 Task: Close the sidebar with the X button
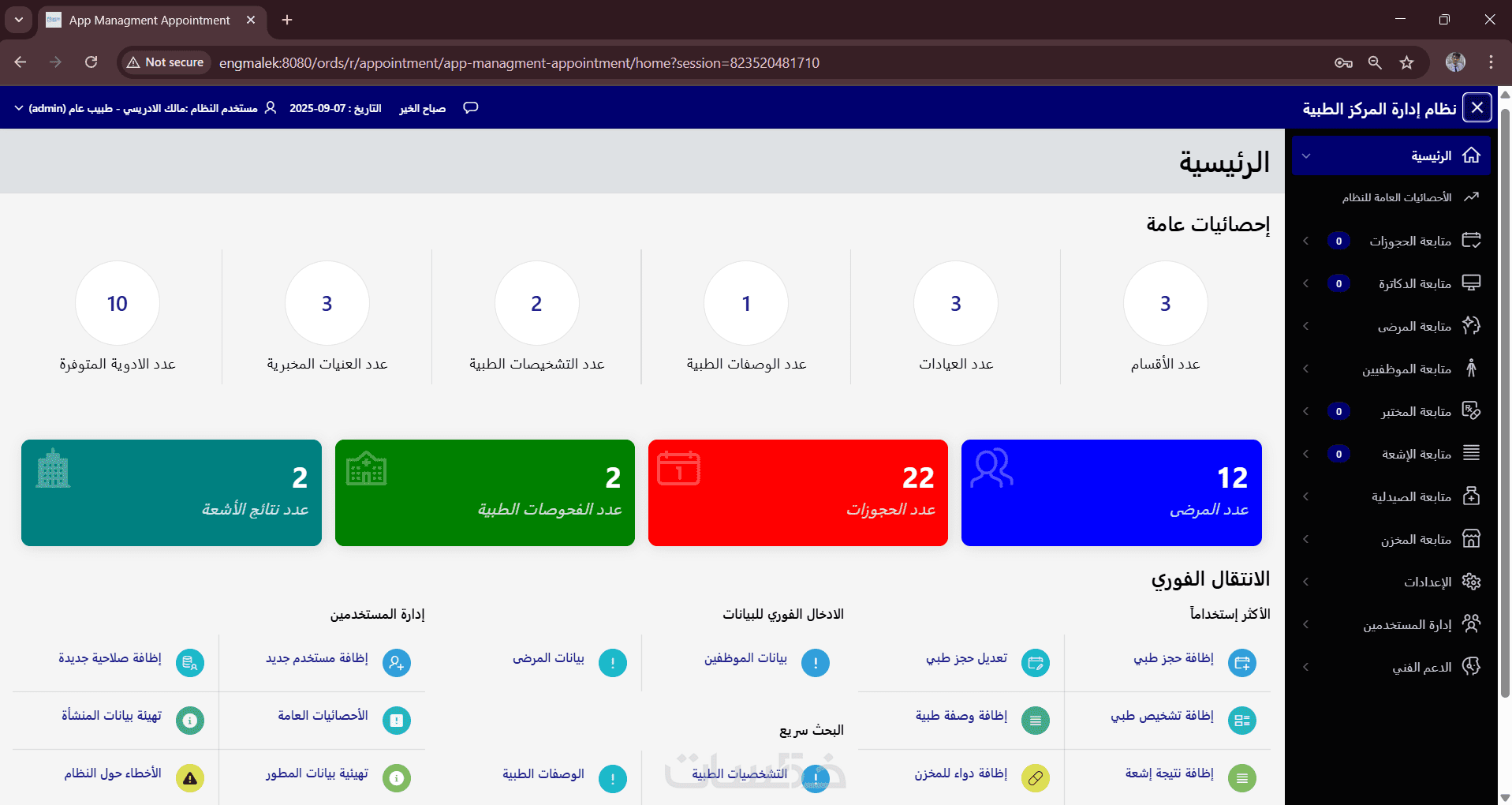[x=1477, y=107]
